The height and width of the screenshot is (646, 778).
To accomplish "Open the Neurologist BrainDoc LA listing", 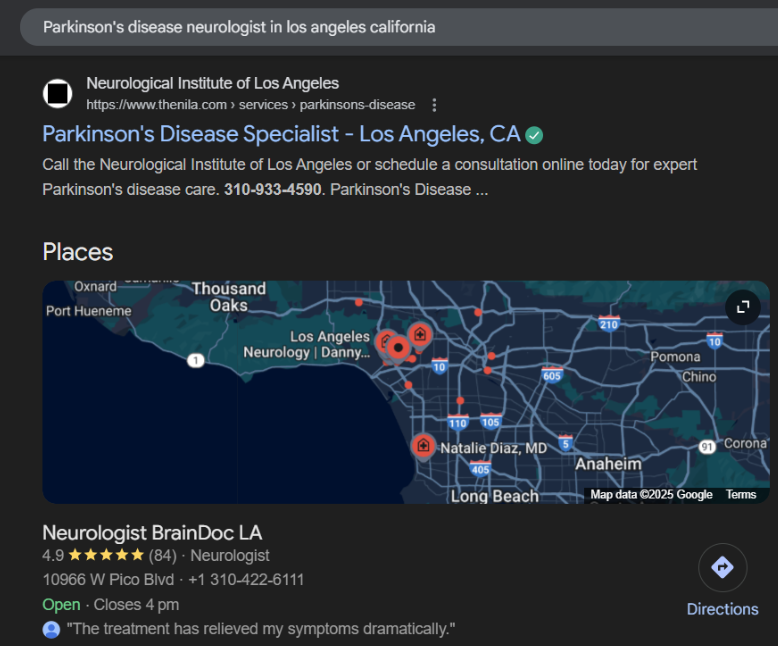I will [152, 532].
